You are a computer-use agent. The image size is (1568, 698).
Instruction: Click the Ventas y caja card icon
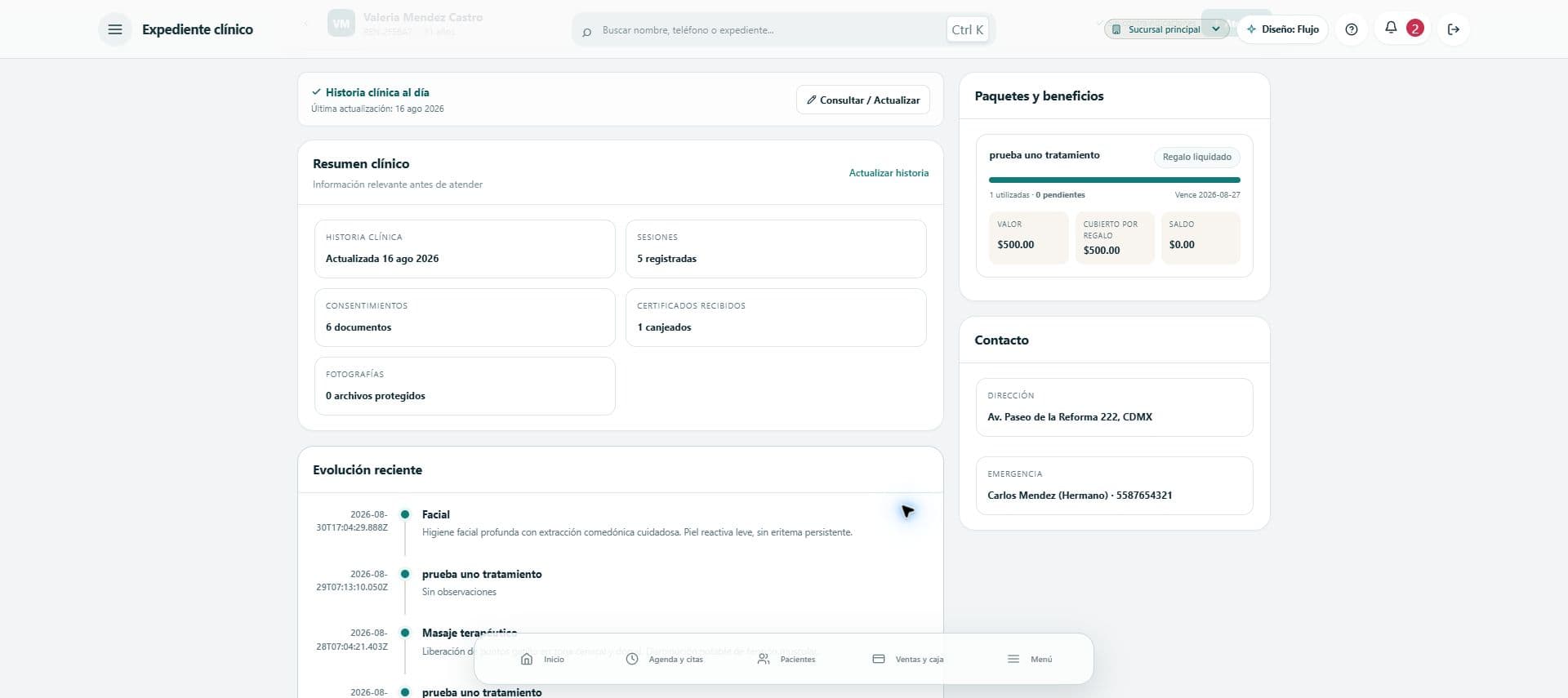pos(879,659)
